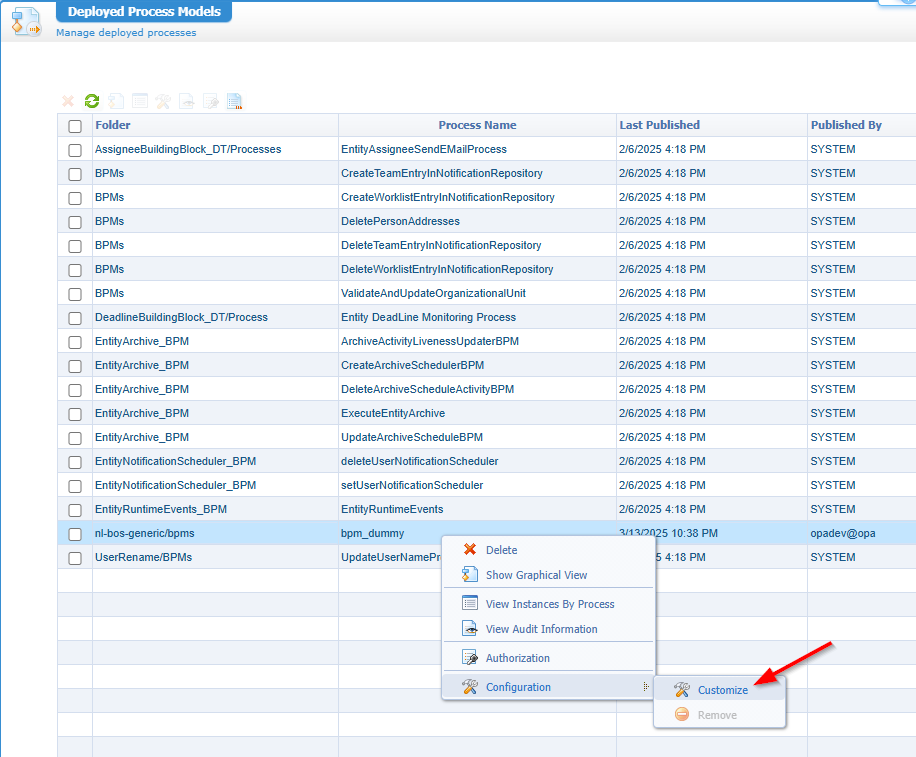Select Show Graphical View menu entry
Image resolution: width=916 pixels, height=757 pixels.
tap(536, 575)
